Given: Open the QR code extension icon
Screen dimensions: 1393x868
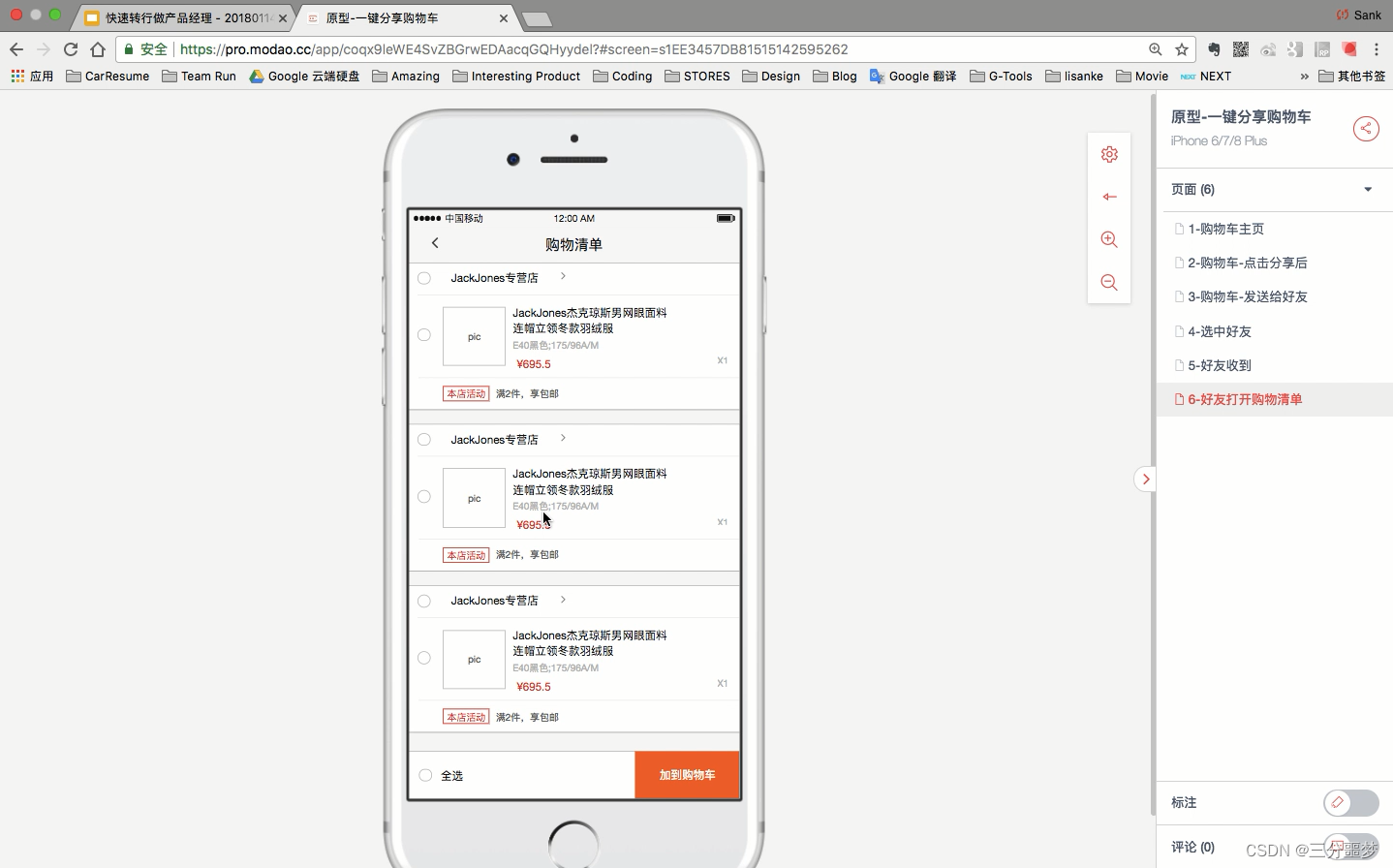Looking at the screenshot, I should 1241,49.
